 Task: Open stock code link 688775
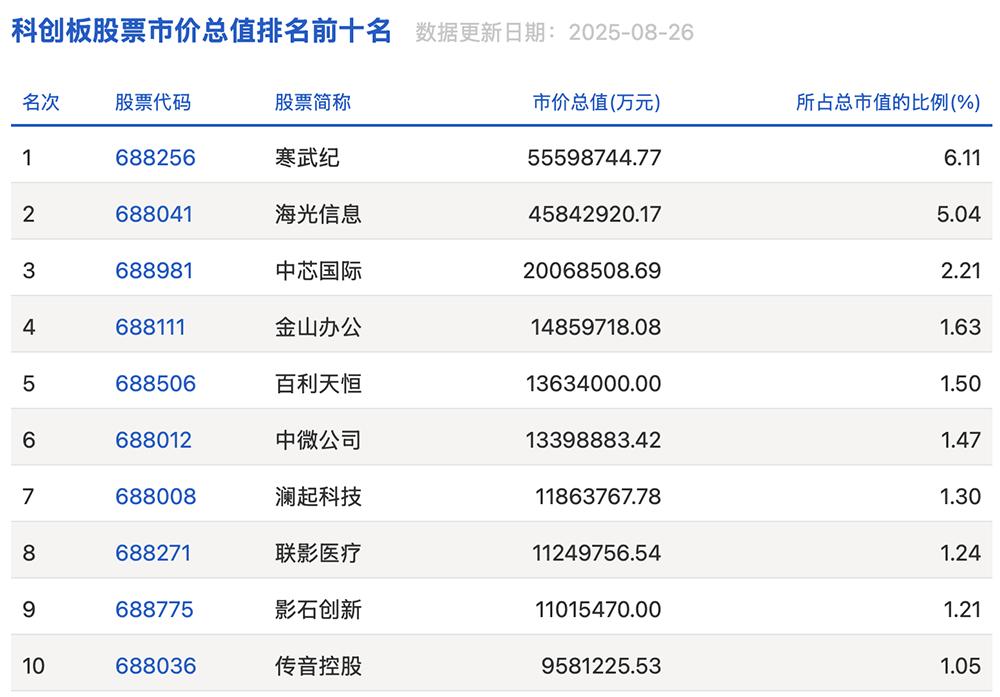coord(154,610)
